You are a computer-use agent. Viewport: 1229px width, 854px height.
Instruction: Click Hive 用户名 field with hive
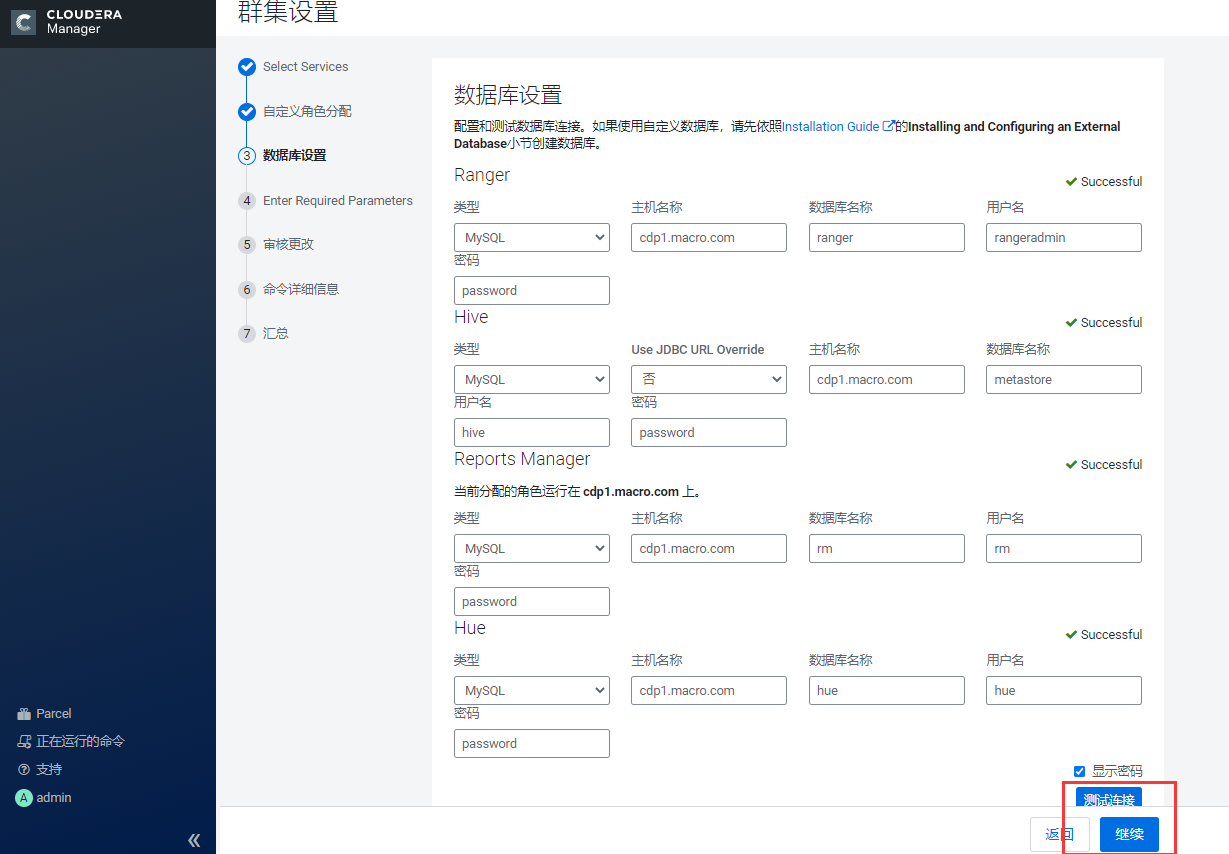(532, 432)
